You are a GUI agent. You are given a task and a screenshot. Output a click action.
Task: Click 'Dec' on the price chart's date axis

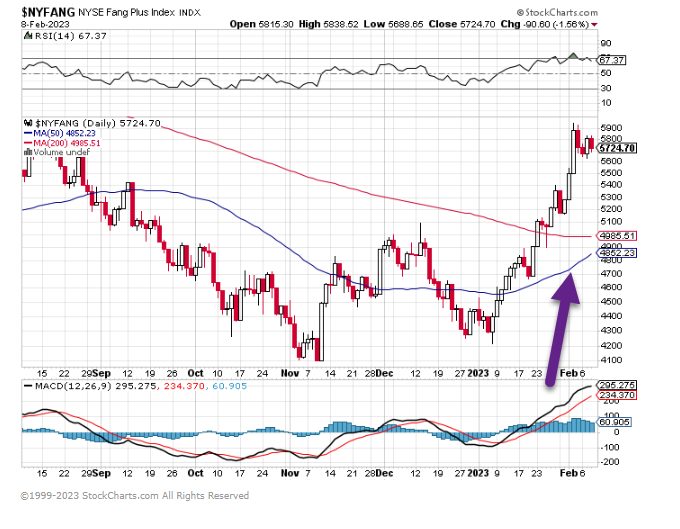[384, 373]
